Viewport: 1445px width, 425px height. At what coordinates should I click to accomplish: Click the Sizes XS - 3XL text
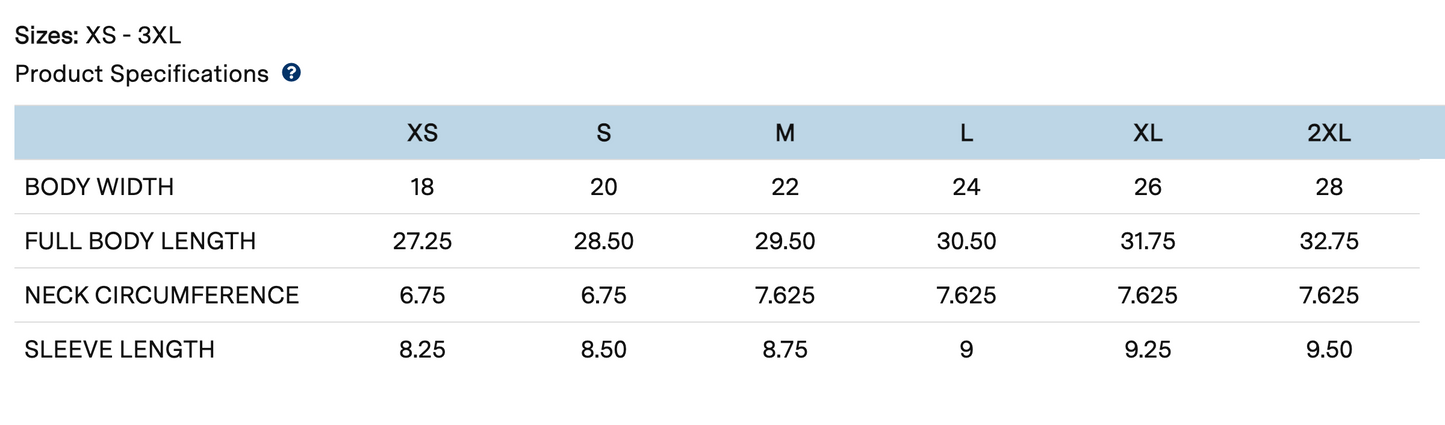pyautogui.click(x=98, y=37)
